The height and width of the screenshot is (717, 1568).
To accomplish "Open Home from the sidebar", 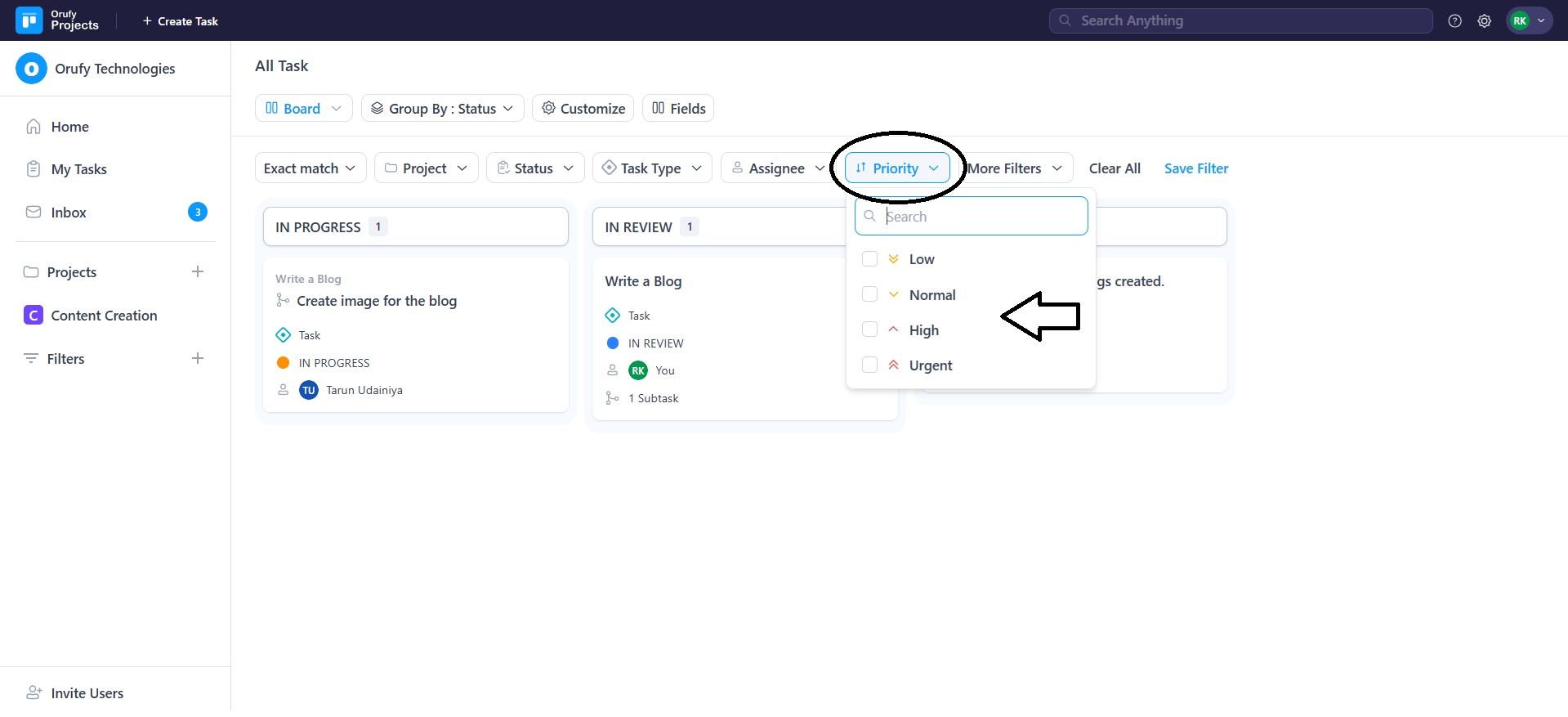I will coord(69,127).
